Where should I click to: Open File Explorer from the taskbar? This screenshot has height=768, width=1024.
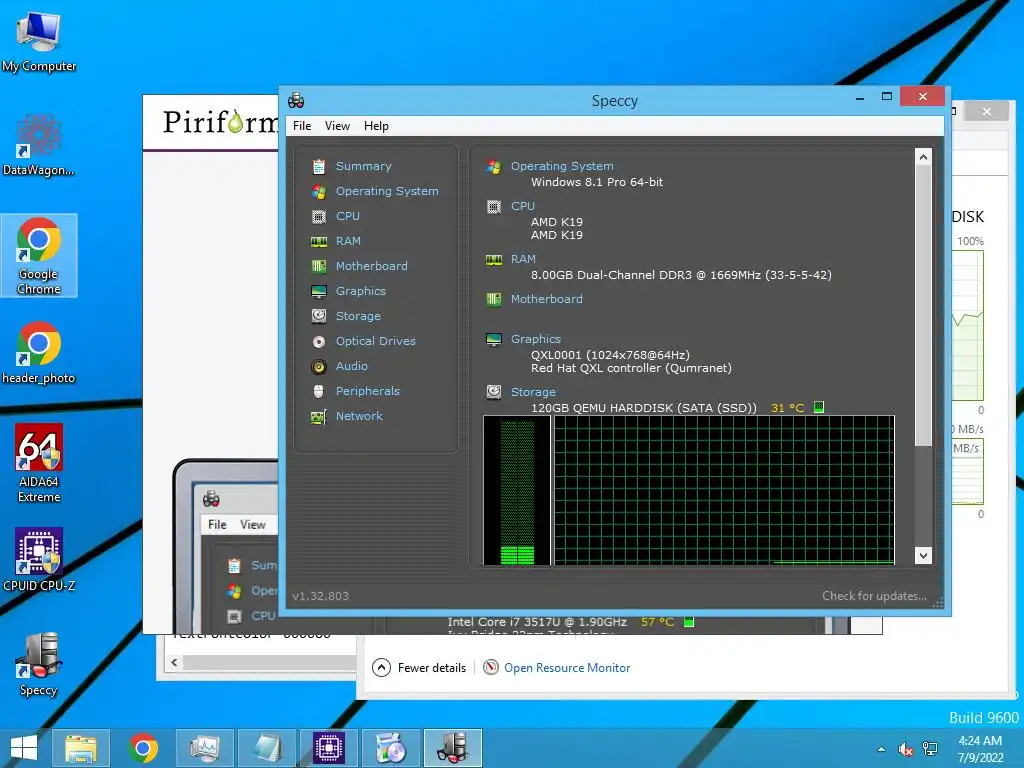pos(80,748)
